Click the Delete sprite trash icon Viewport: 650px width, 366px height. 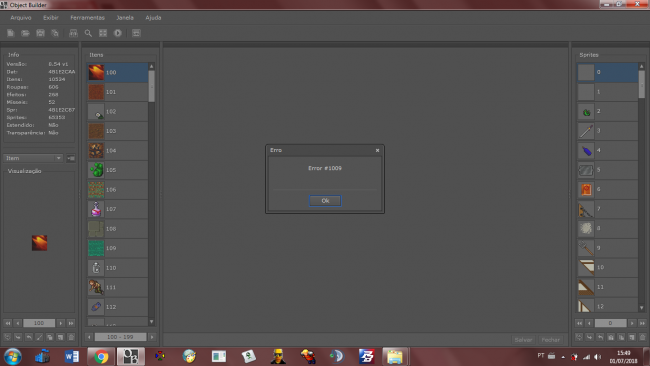pyautogui.click(x=643, y=337)
